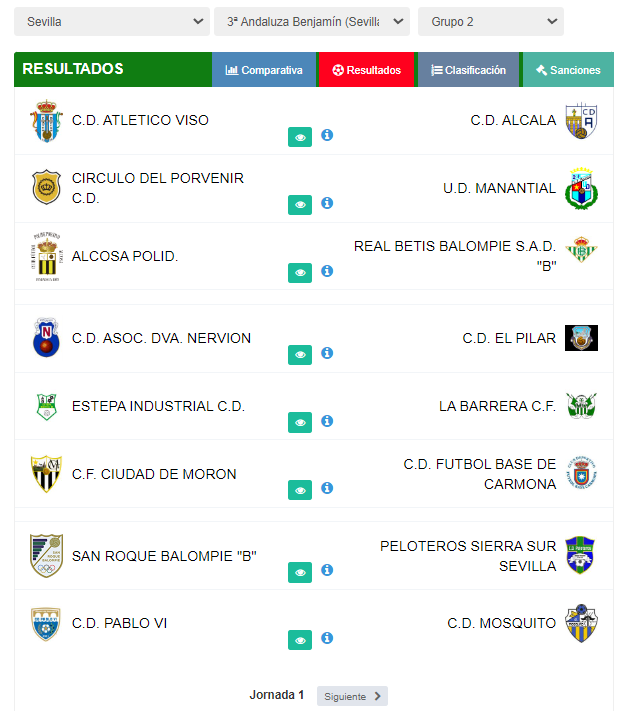
Task: Click eye button for San Roque Balompie match
Action: click(x=300, y=572)
